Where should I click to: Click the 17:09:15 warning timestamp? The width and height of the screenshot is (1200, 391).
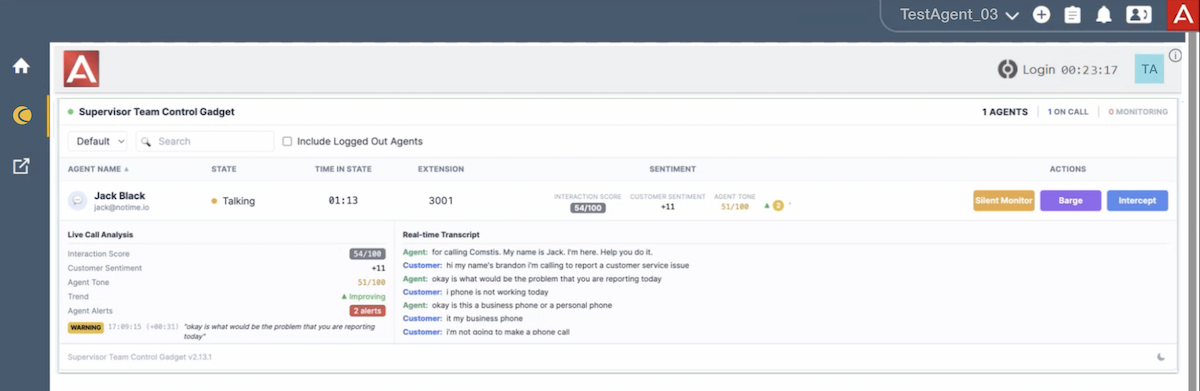[126, 327]
